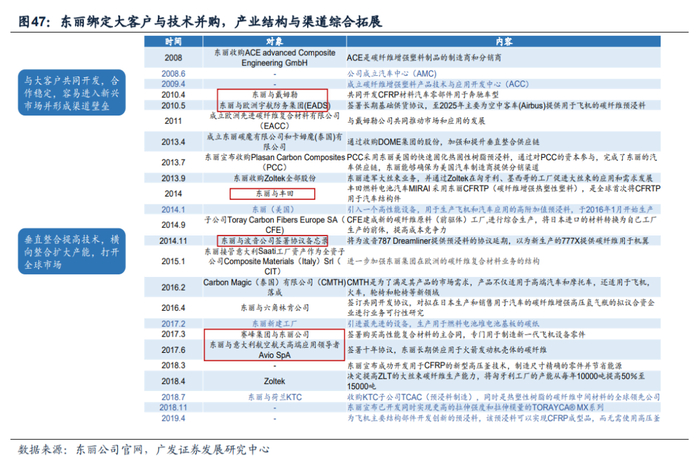Click the 对象 column header
The width and height of the screenshot is (700, 469).
(275, 42)
